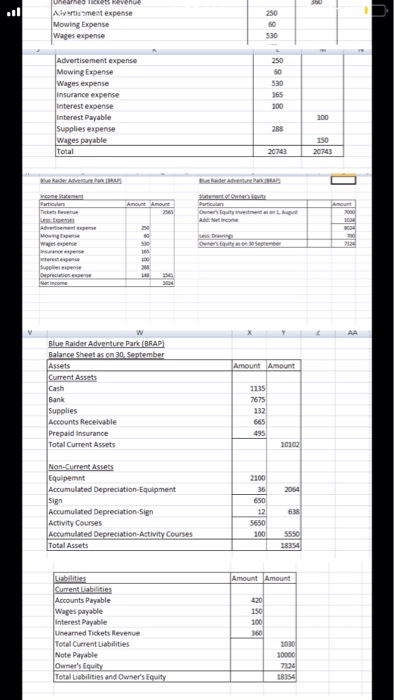Select the Non-Current Assets heading
394x700 pixels.
coord(81,467)
